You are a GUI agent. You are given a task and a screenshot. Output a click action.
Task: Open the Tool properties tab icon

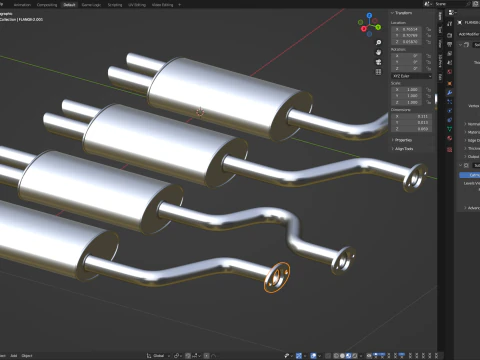pyautogui.click(x=450, y=24)
